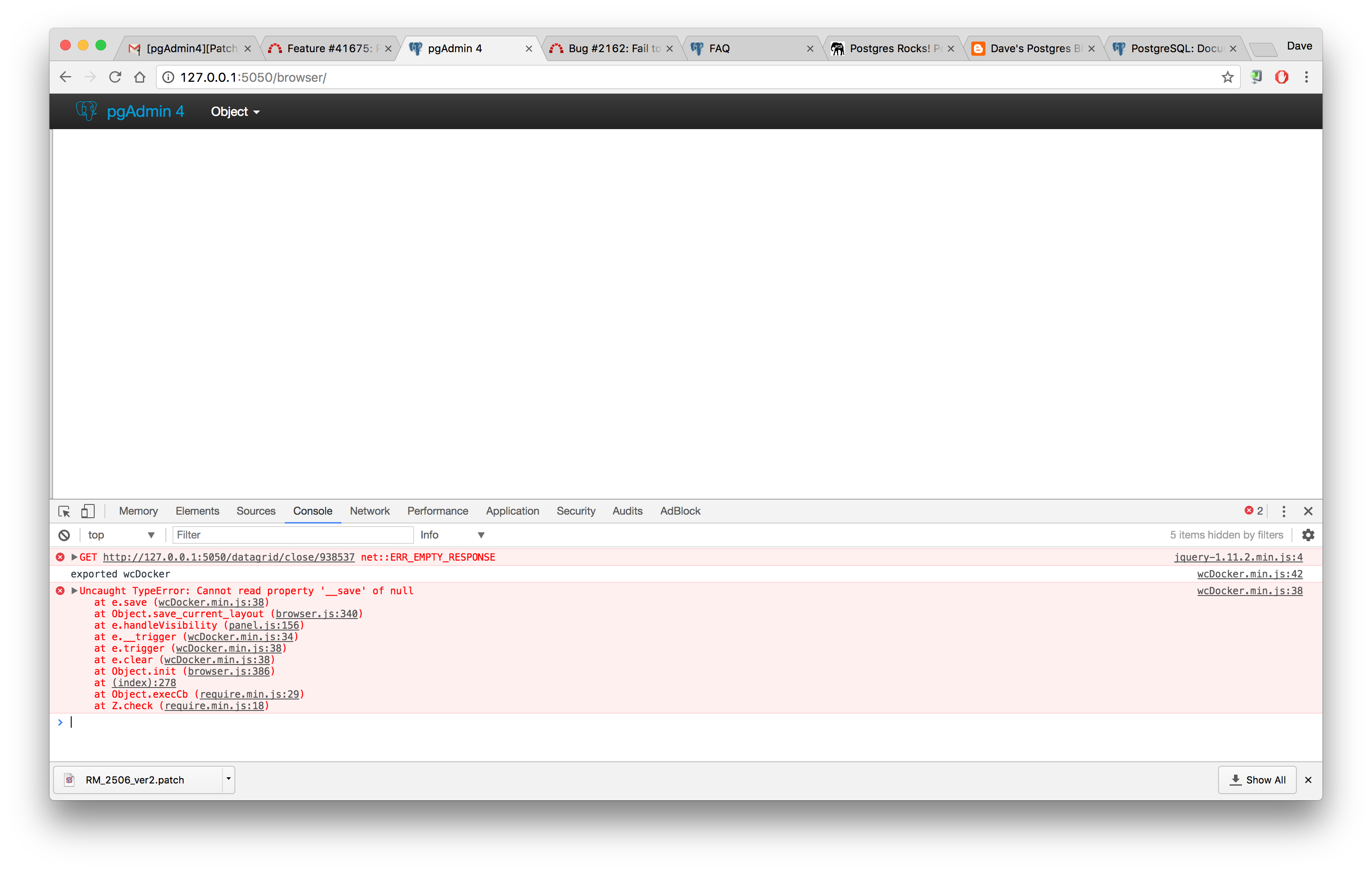
Task: Bookmark page with the star icon
Action: coord(1227,77)
